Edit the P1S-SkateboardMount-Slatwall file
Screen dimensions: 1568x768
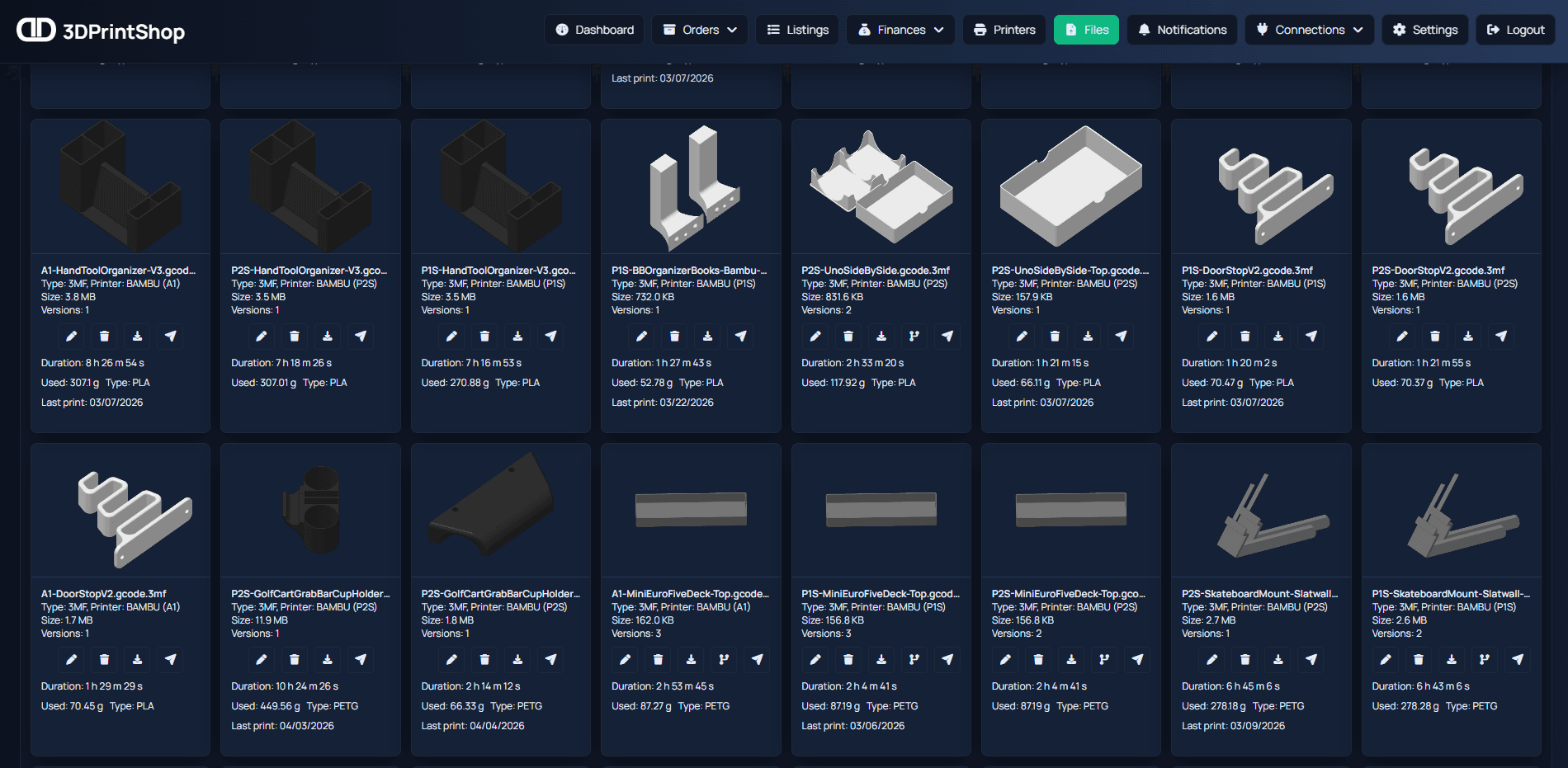point(1386,660)
